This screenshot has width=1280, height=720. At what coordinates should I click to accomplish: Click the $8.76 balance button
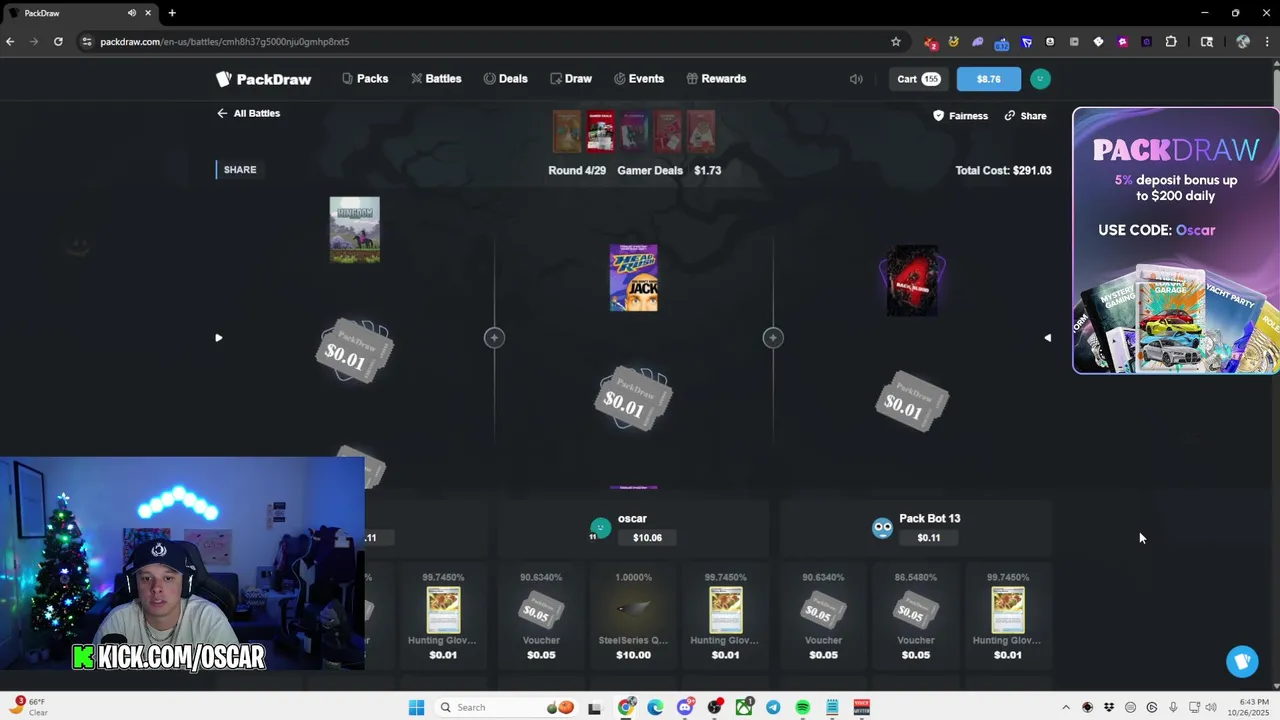[988, 79]
